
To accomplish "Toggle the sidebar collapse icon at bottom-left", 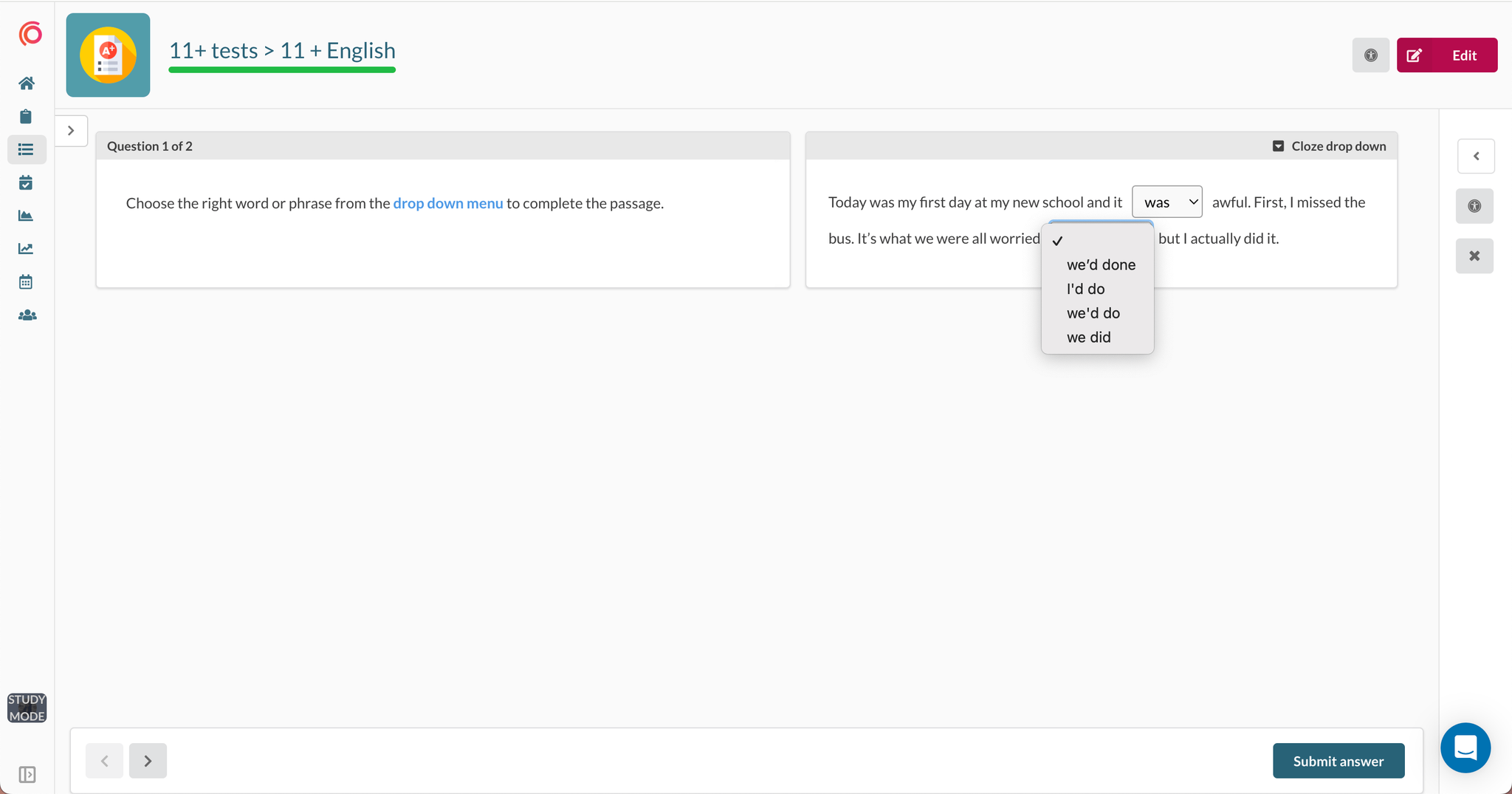I will [27, 774].
